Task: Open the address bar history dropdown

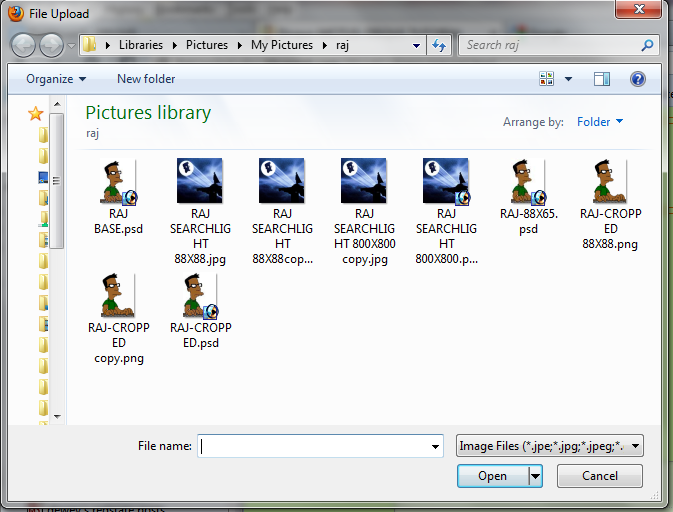Action: point(416,45)
